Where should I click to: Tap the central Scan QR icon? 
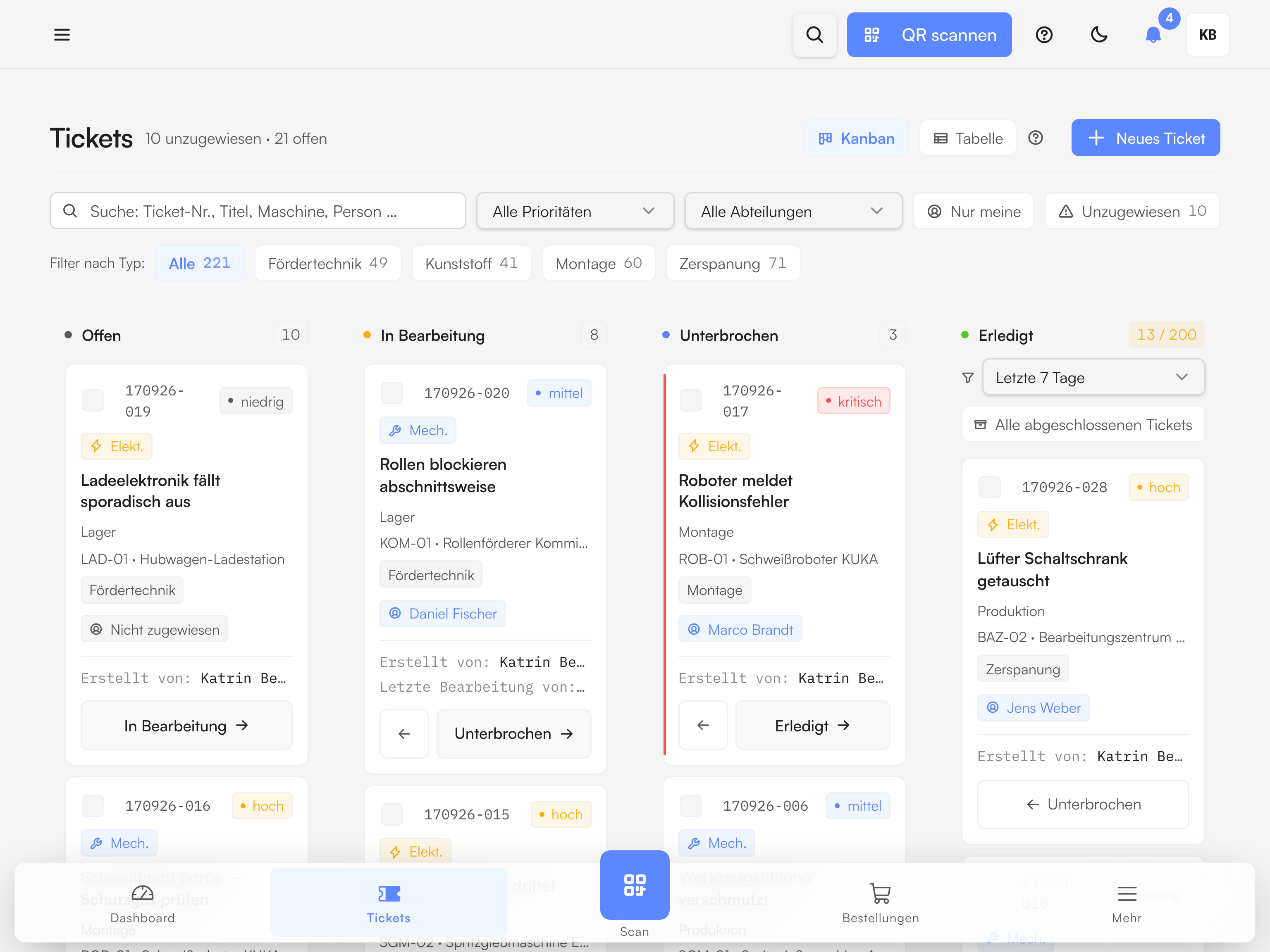click(635, 885)
